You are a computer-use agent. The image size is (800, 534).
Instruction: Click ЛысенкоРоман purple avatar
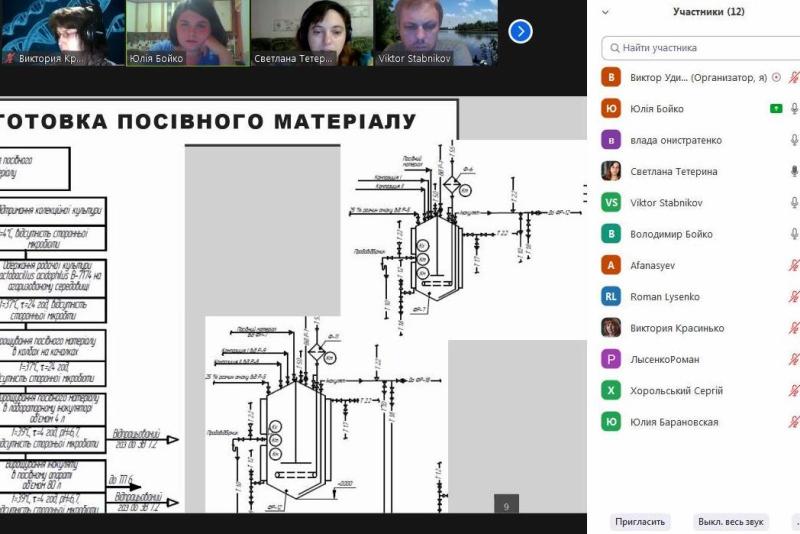(x=611, y=359)
